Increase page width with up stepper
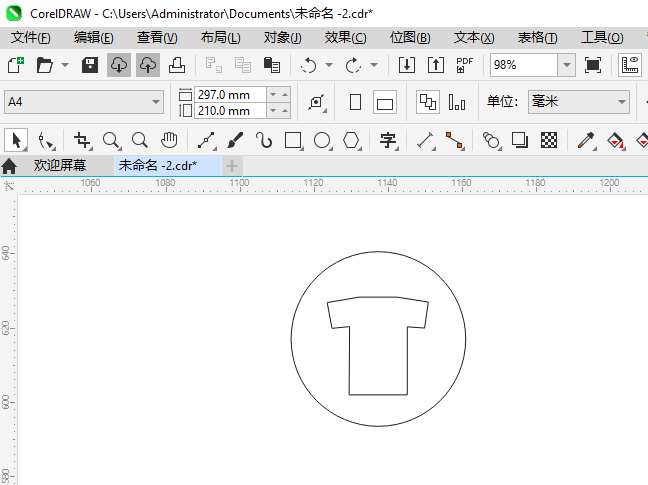Viewport: 648px width, 485px height. pyautogui.click(x=285, y=95)
